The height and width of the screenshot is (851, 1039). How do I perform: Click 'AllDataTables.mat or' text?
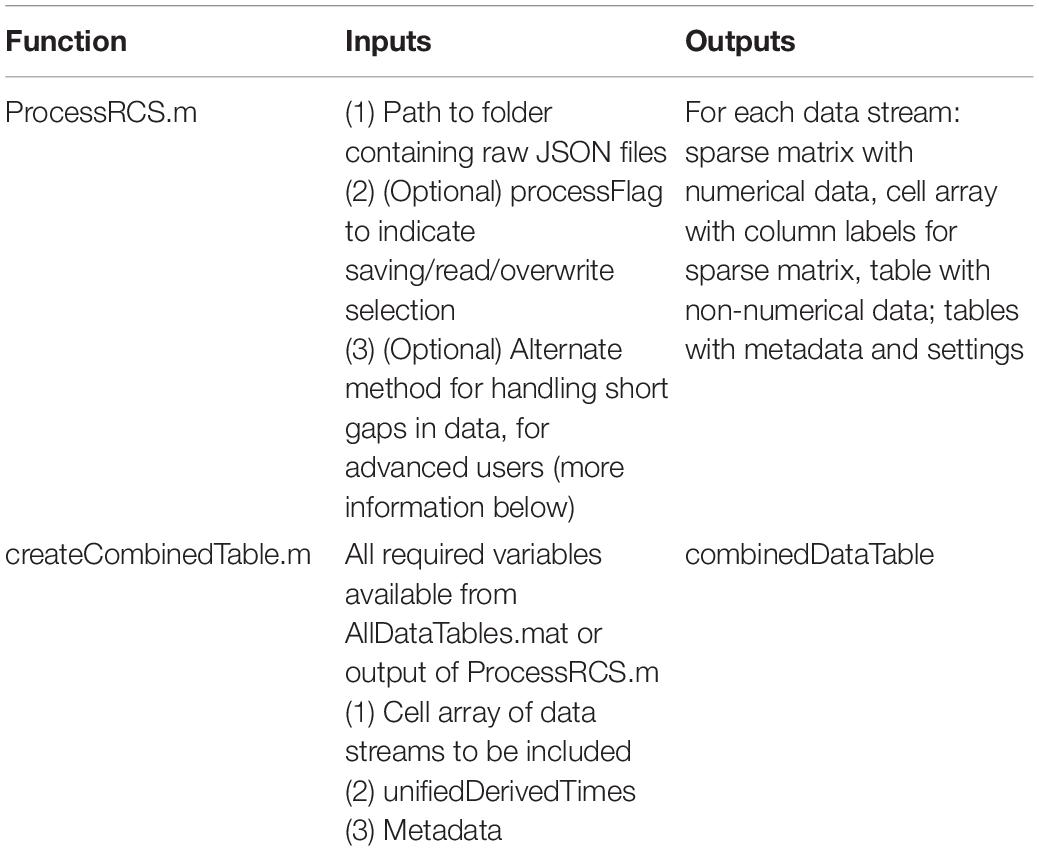point(473,634)
